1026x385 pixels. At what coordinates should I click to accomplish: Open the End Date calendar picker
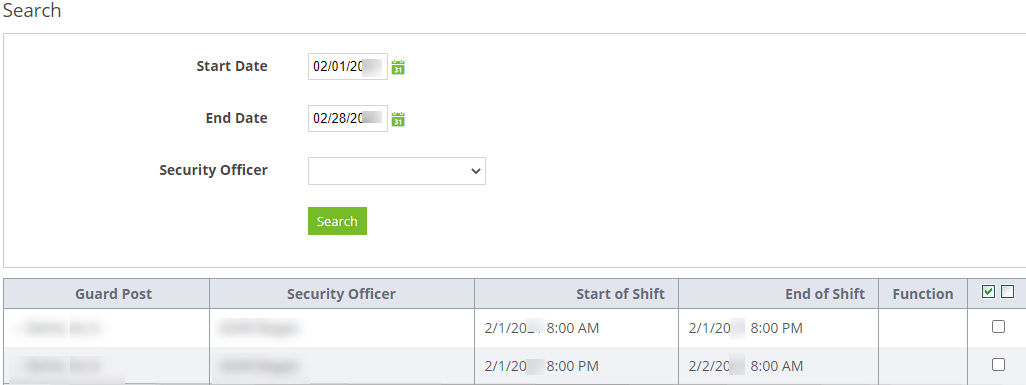point(398,119)
